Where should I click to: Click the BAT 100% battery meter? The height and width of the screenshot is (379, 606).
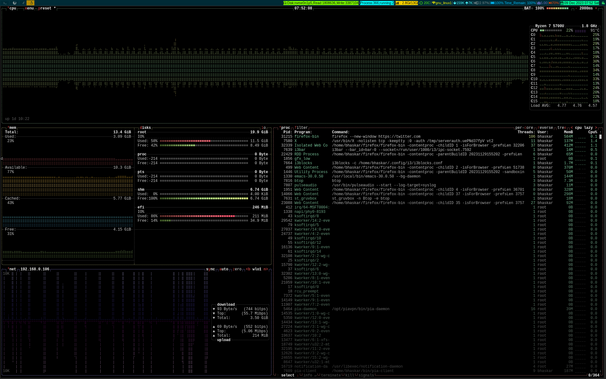click(546, 8)
